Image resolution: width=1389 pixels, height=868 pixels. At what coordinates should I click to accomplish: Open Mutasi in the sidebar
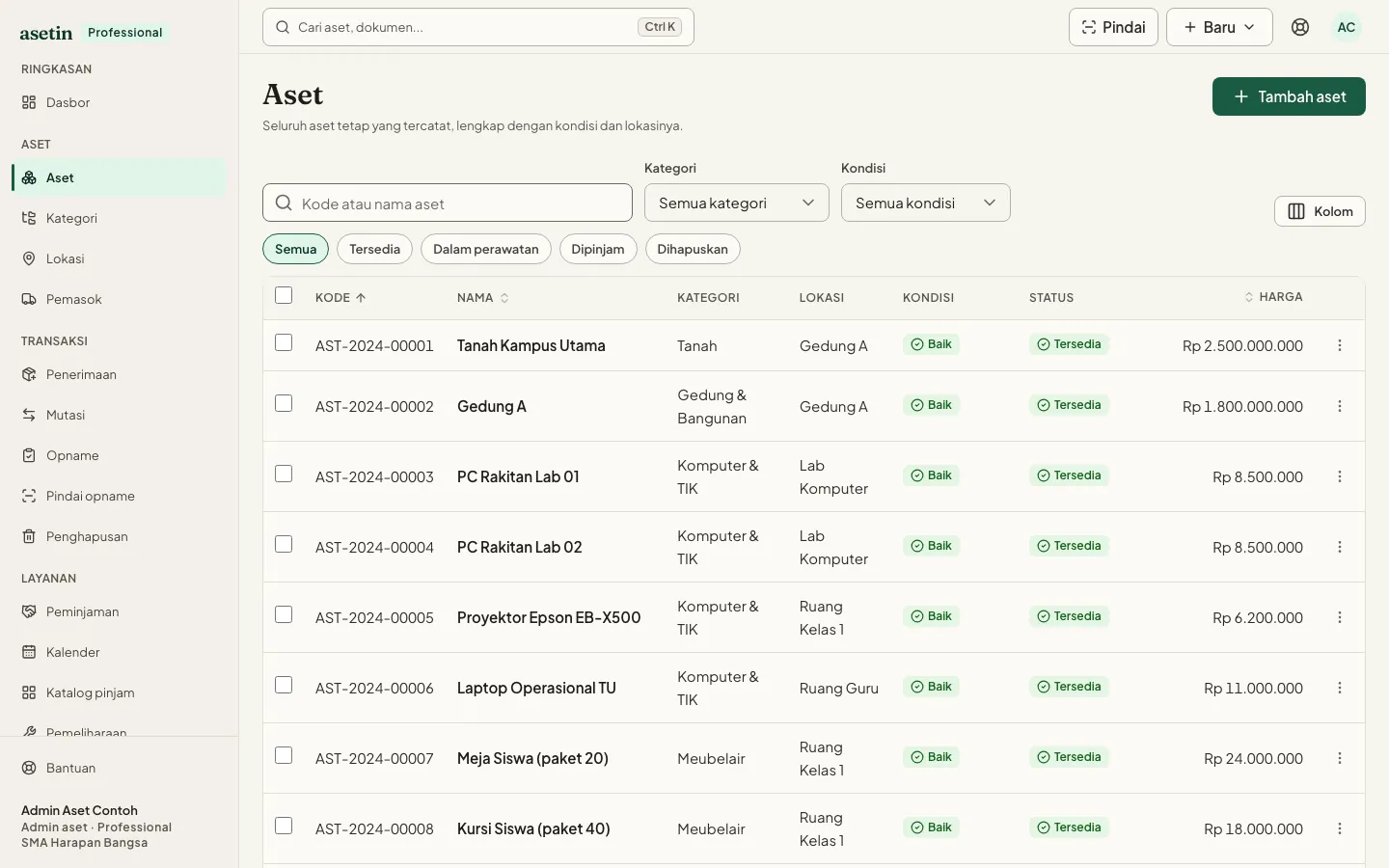click(120, 415)
